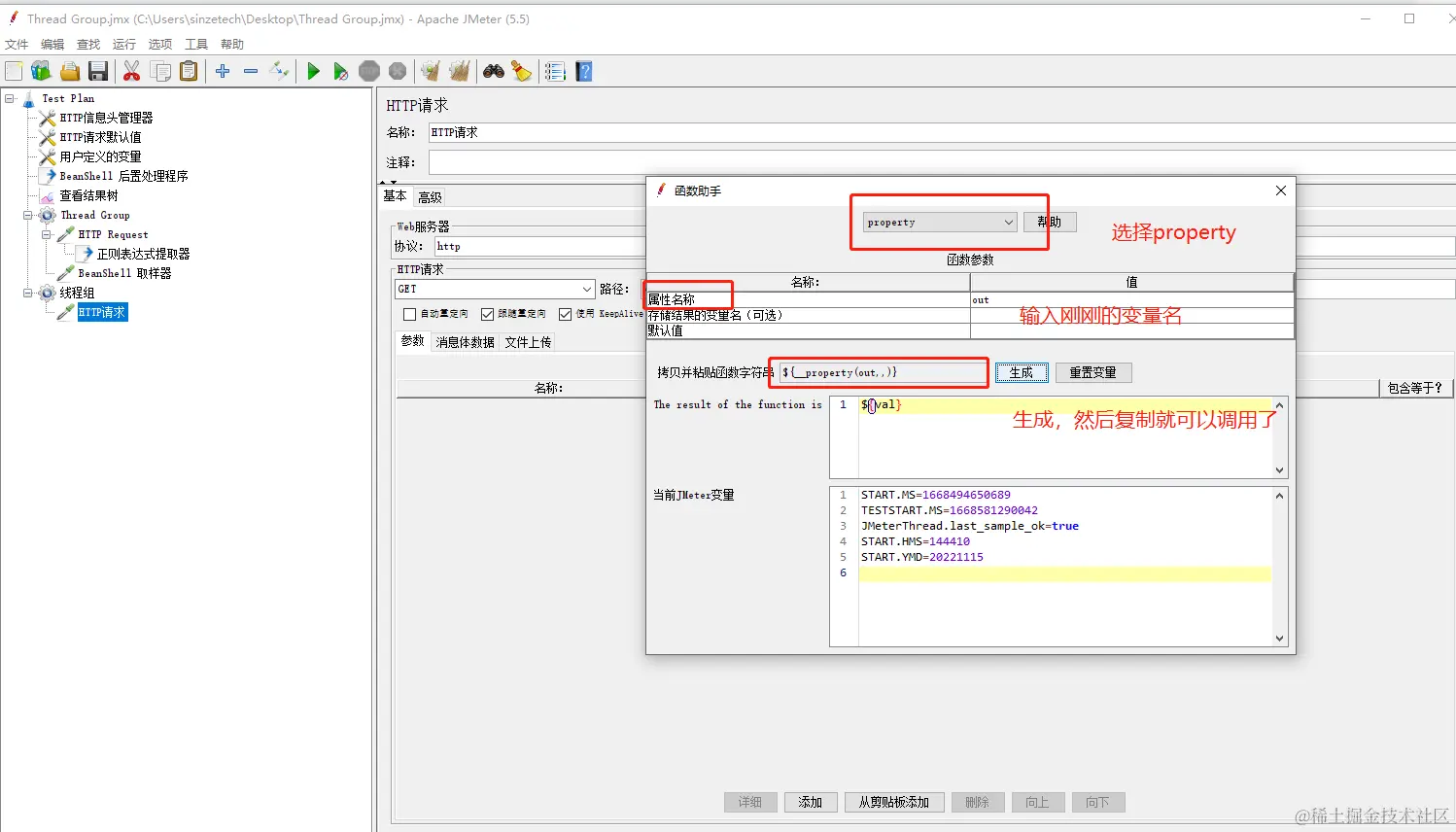Screen dimensions: 1456x832
Task: Open the 查找 menu
Action: pyautogui.click(x=88, y=44)
